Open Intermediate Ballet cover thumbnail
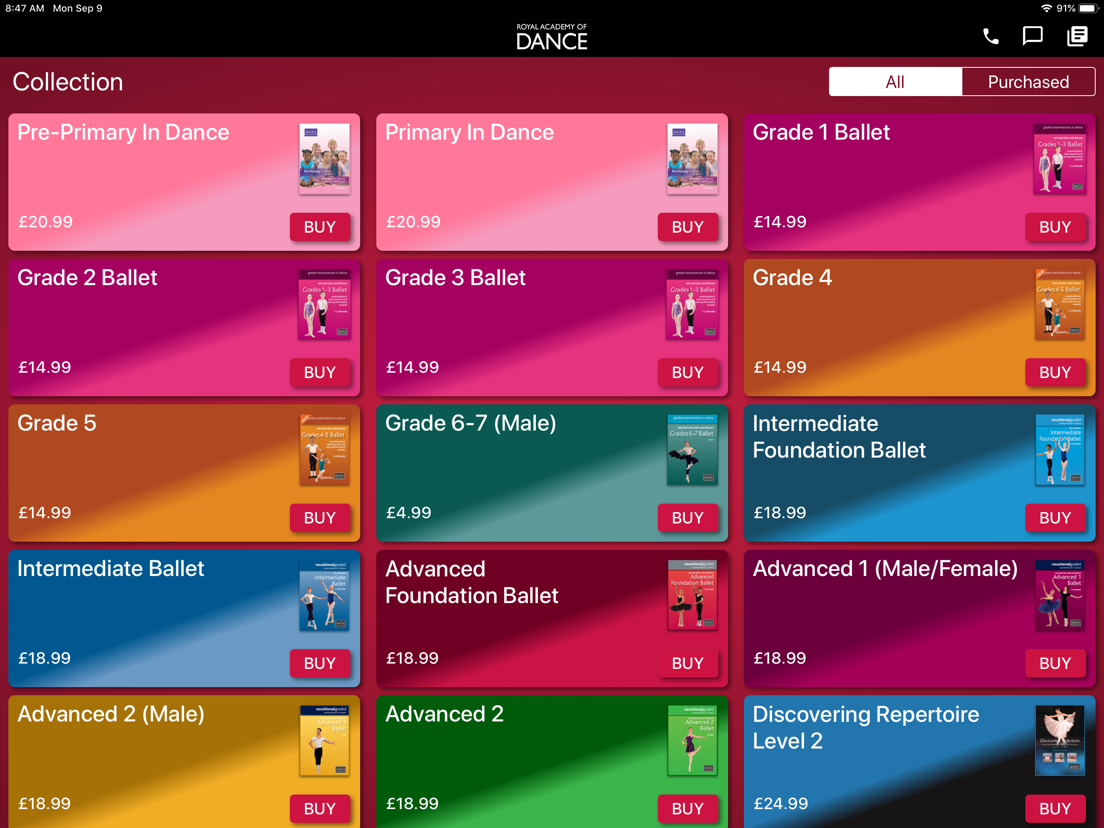Screen dimensions: 1104x828 tap(325, 595)
